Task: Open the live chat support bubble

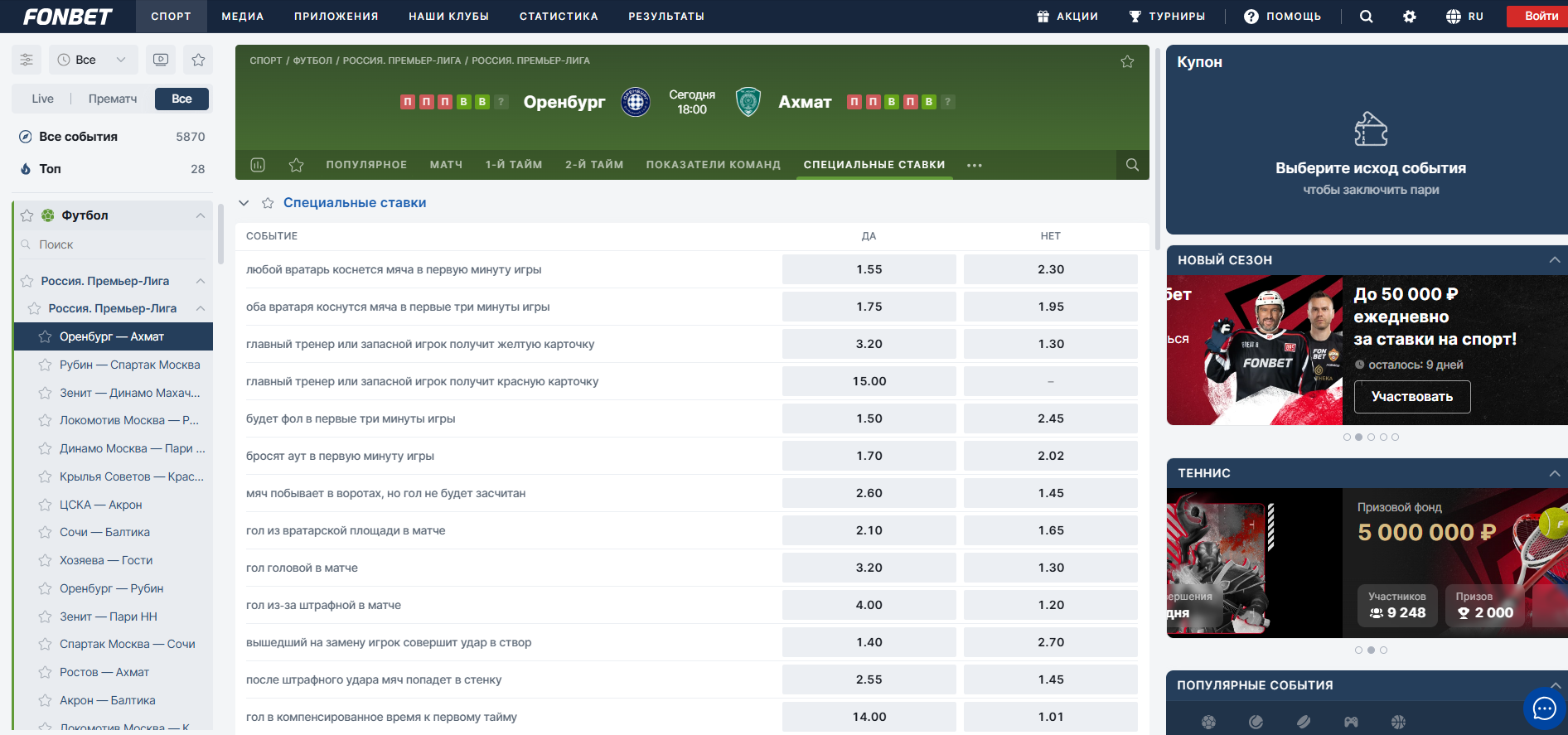Action: pos(1544,708)
